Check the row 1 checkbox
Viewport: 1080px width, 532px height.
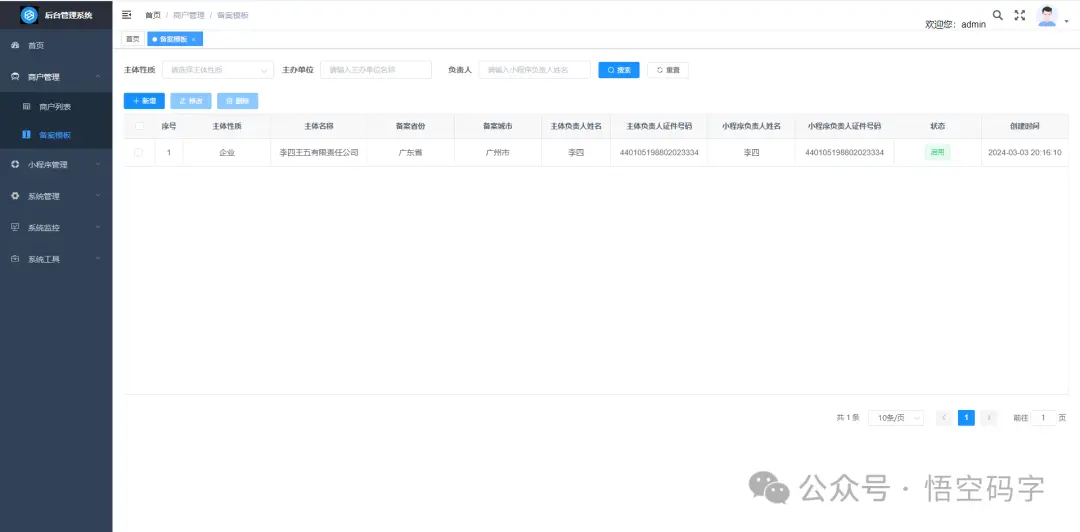click(x=138, y=153)
